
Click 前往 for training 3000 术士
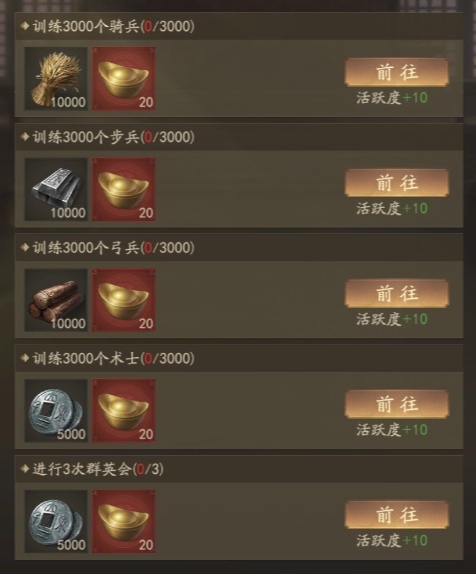coord(397,405)
